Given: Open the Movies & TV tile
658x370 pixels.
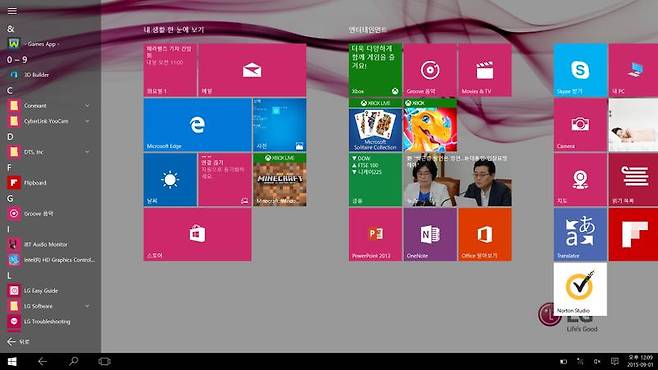Looking at the screenshot, I should tap(485, 70).
